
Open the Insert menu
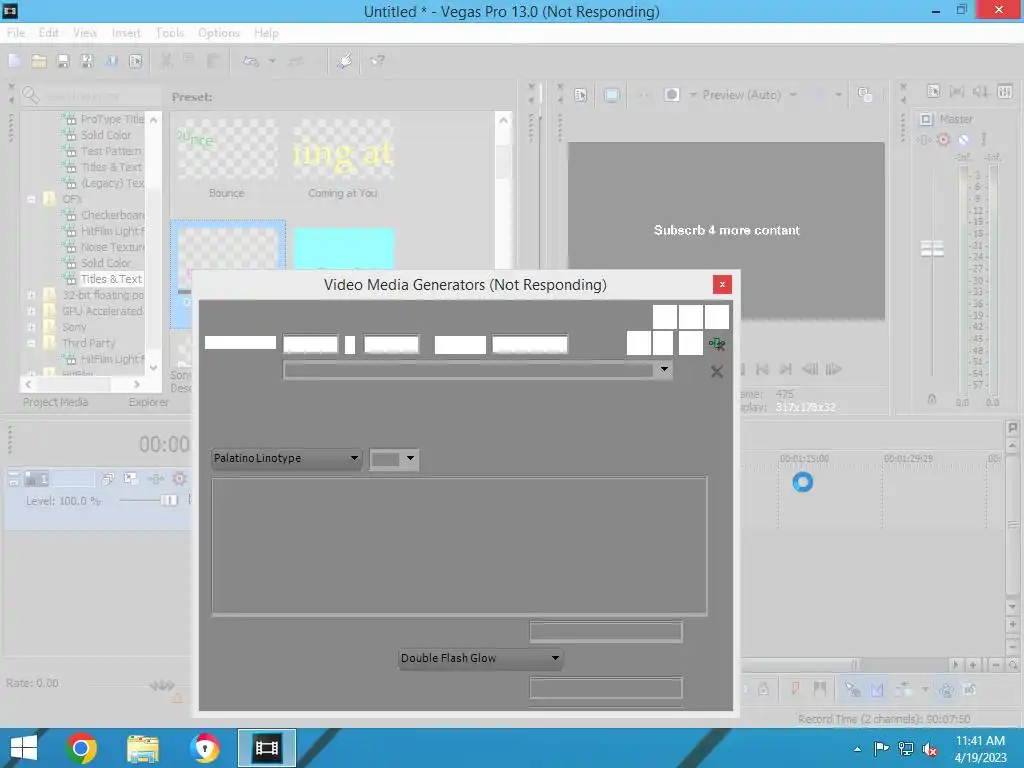[126, 33]
